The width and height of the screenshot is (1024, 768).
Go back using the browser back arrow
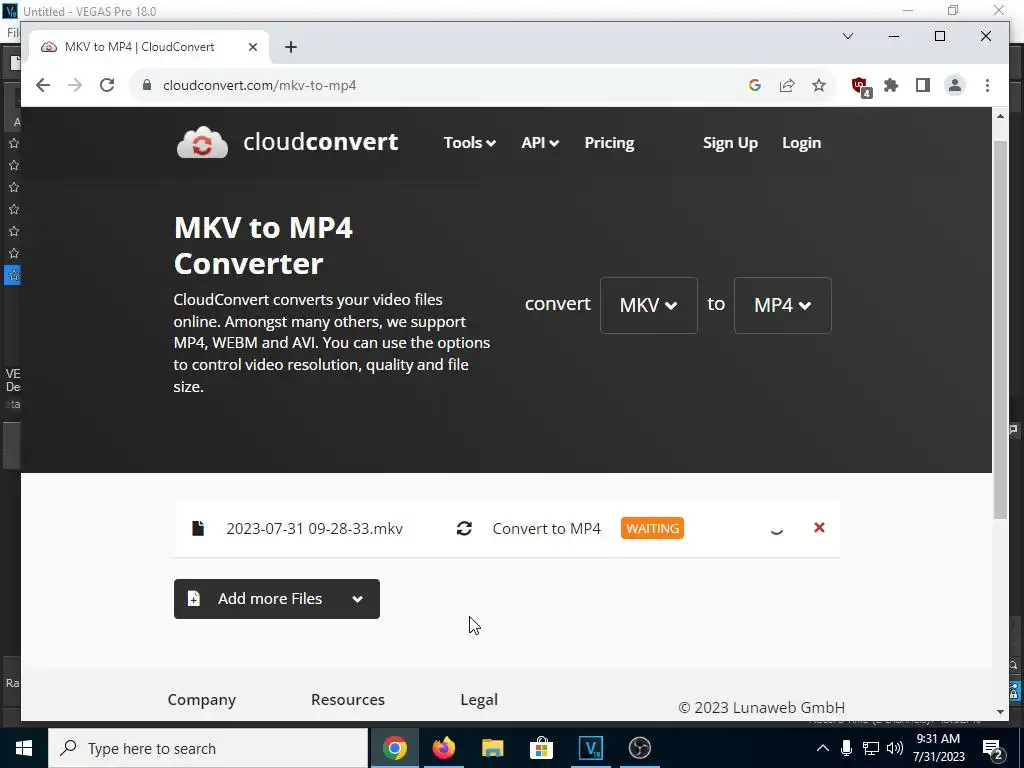43,85
